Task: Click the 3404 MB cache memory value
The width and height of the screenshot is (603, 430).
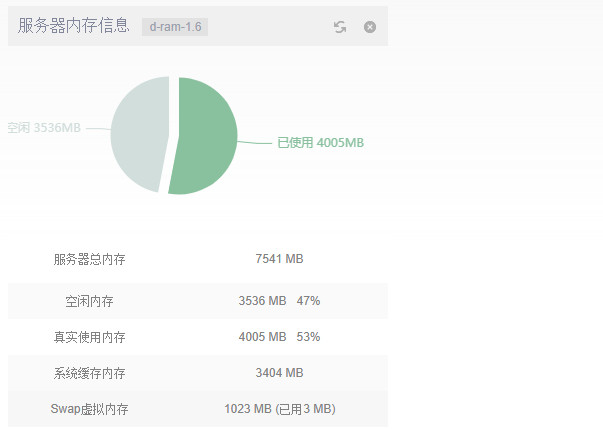Action: (x=279, y=373)
